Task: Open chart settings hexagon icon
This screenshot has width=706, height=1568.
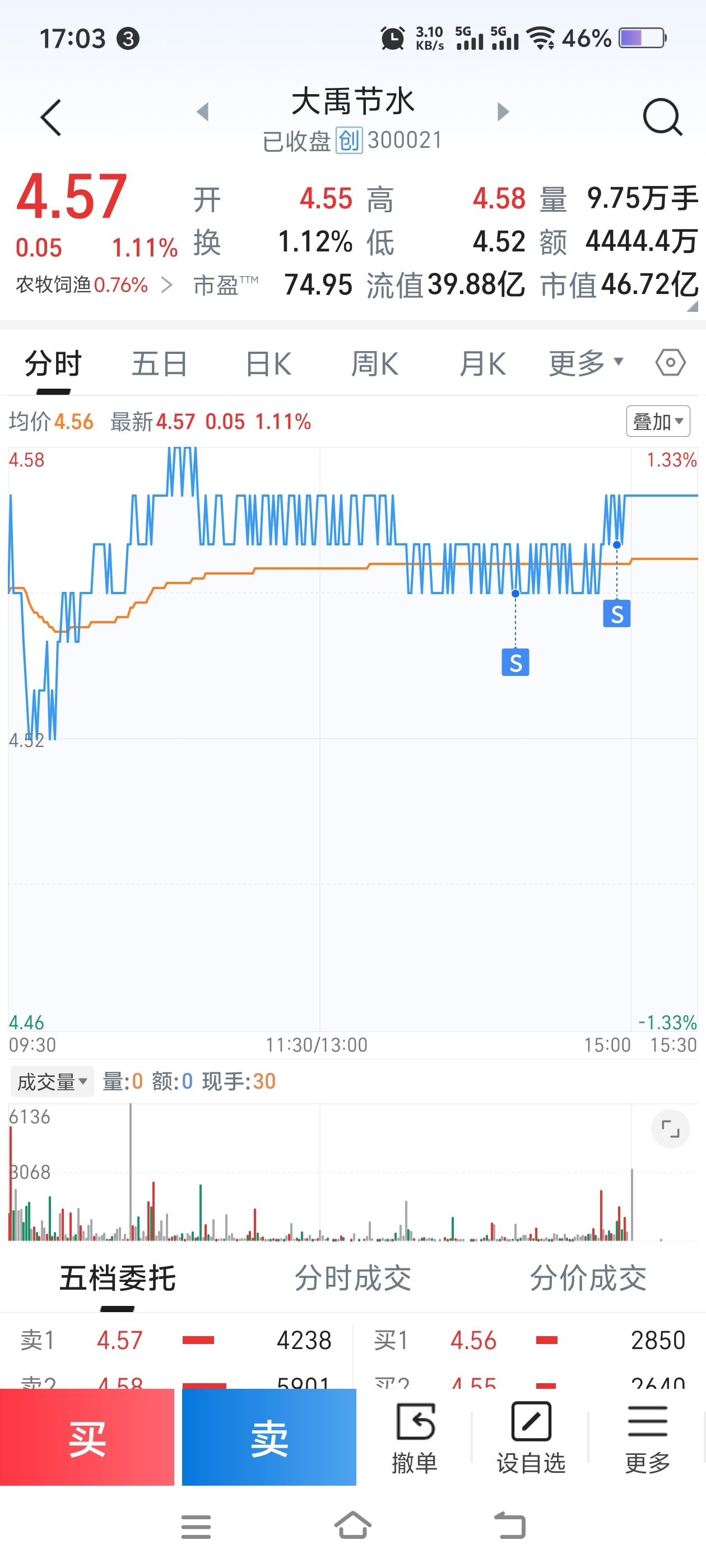Action: coord(670,363)
